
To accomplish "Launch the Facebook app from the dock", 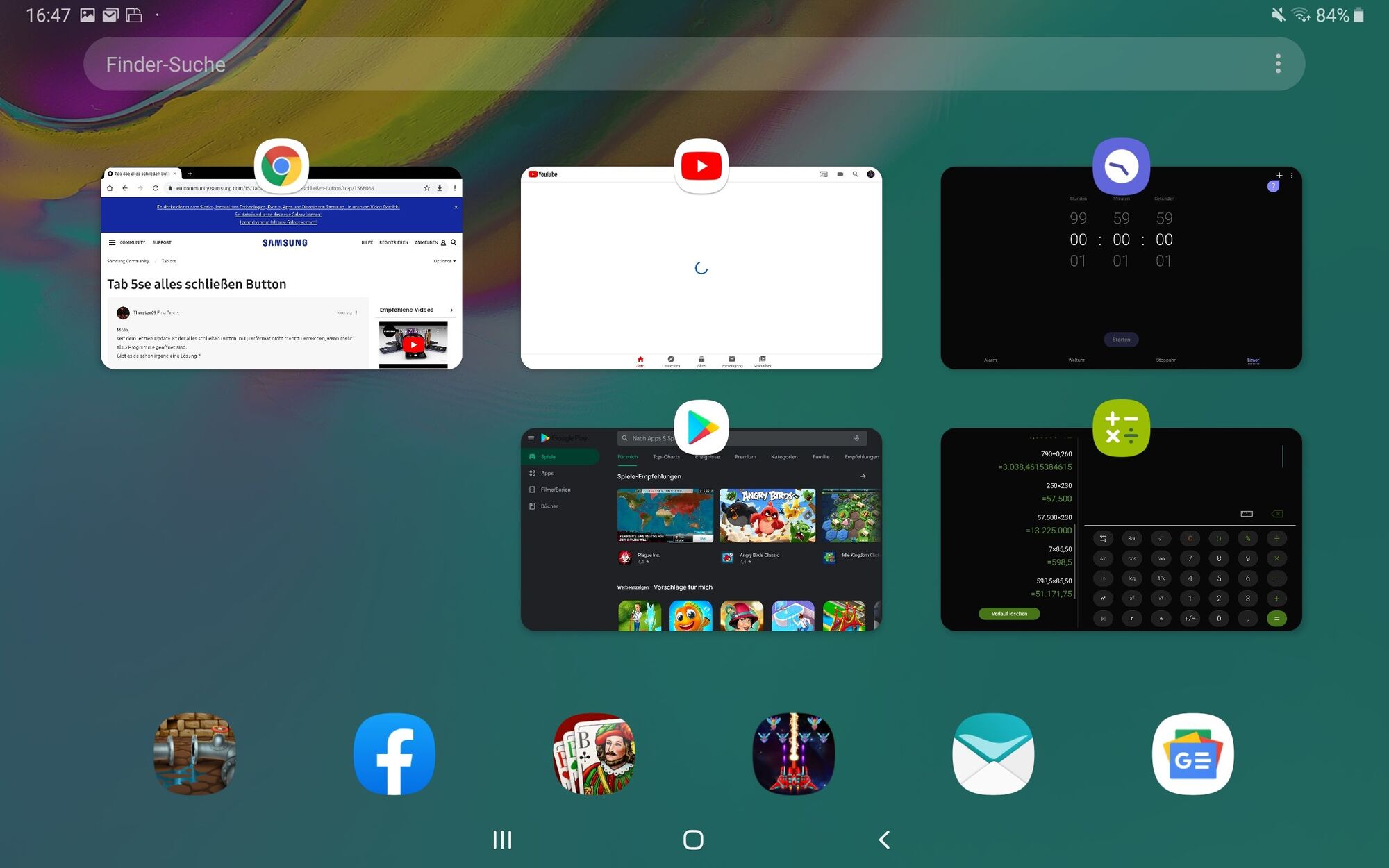I will (394, 753).
